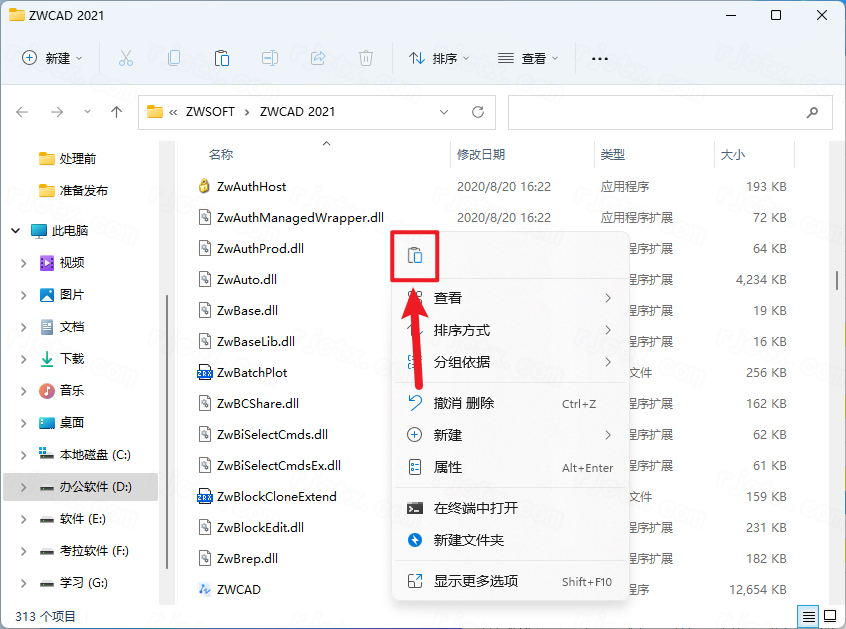Select 新建文件夹 in context menu
This screenshot has width=846, height=629.
468,540
